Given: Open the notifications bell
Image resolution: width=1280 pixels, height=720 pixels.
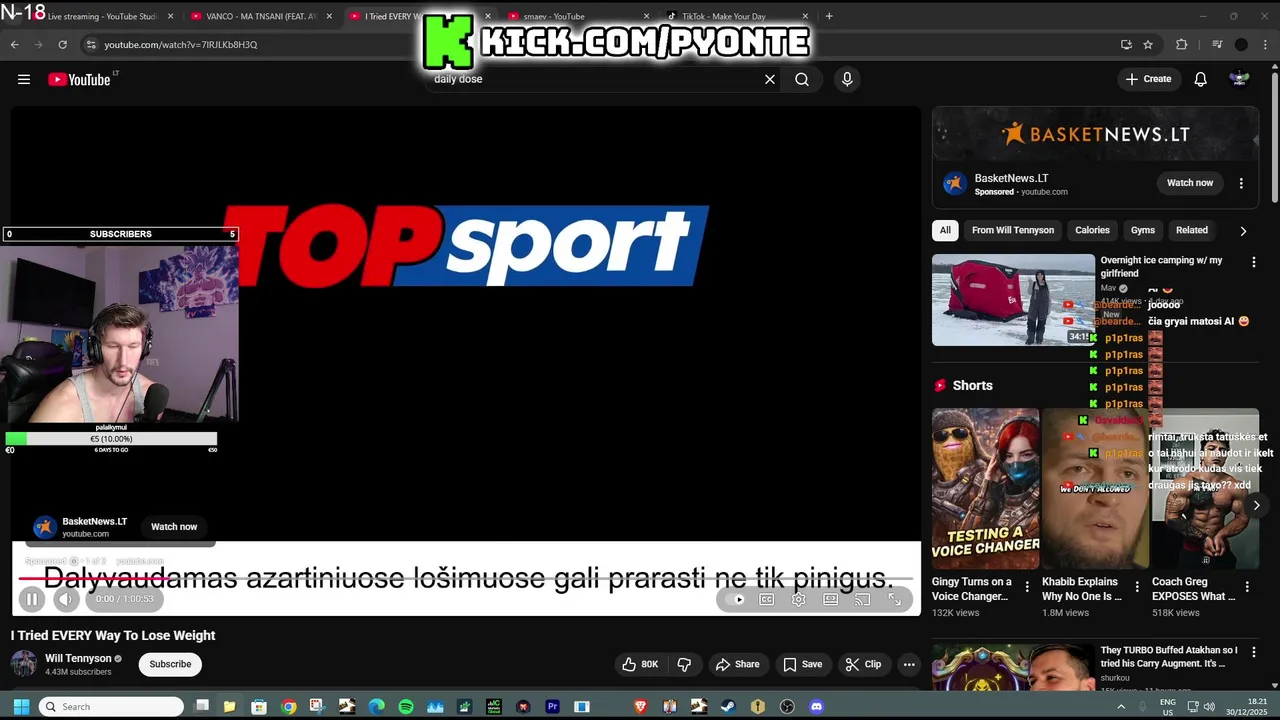Looking at the screenshot, I should [x=1200, y=79].
